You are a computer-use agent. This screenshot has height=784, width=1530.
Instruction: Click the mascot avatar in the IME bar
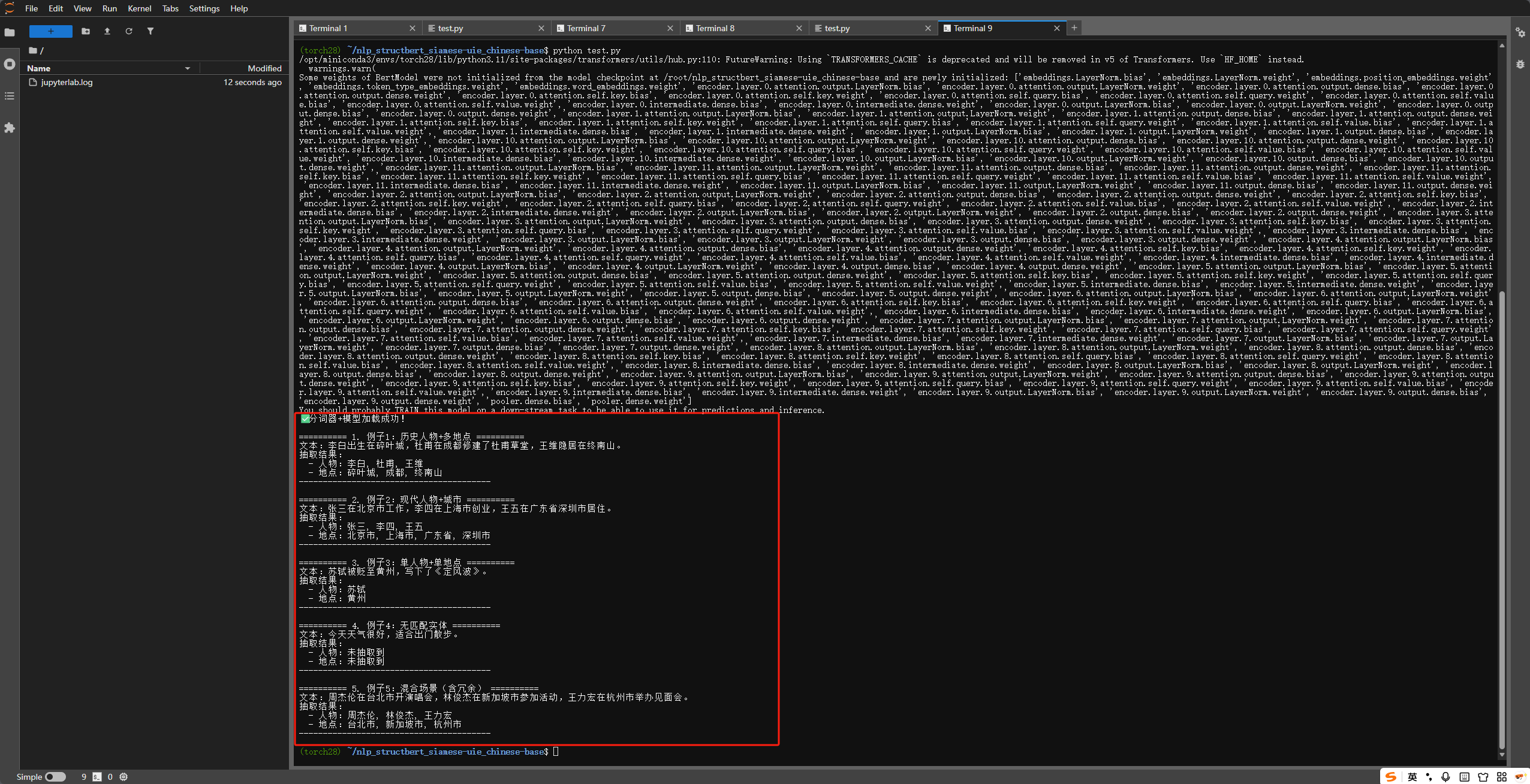pyautogui.click(x=1520, y=777)
